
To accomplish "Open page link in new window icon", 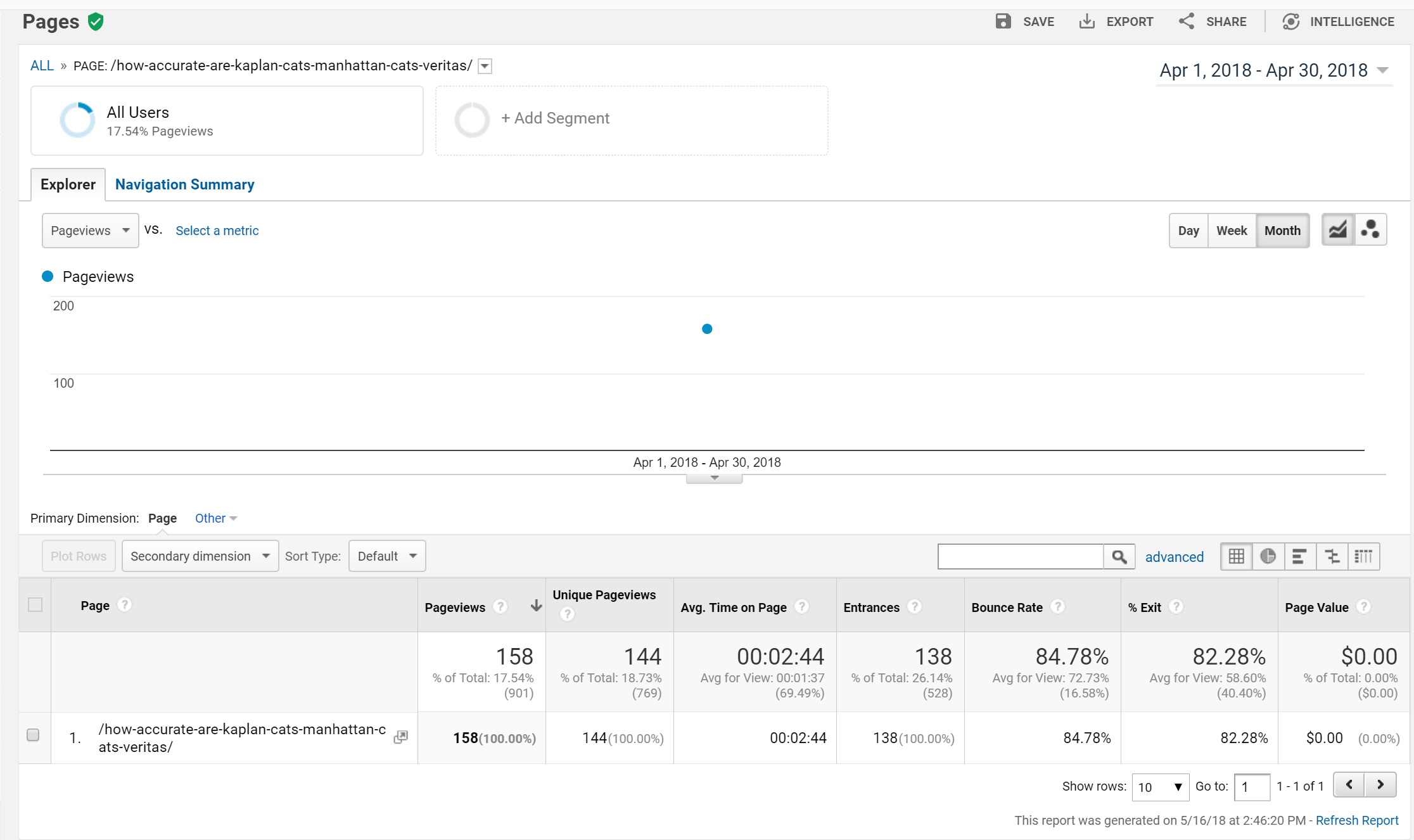I will tap(400, 737).
